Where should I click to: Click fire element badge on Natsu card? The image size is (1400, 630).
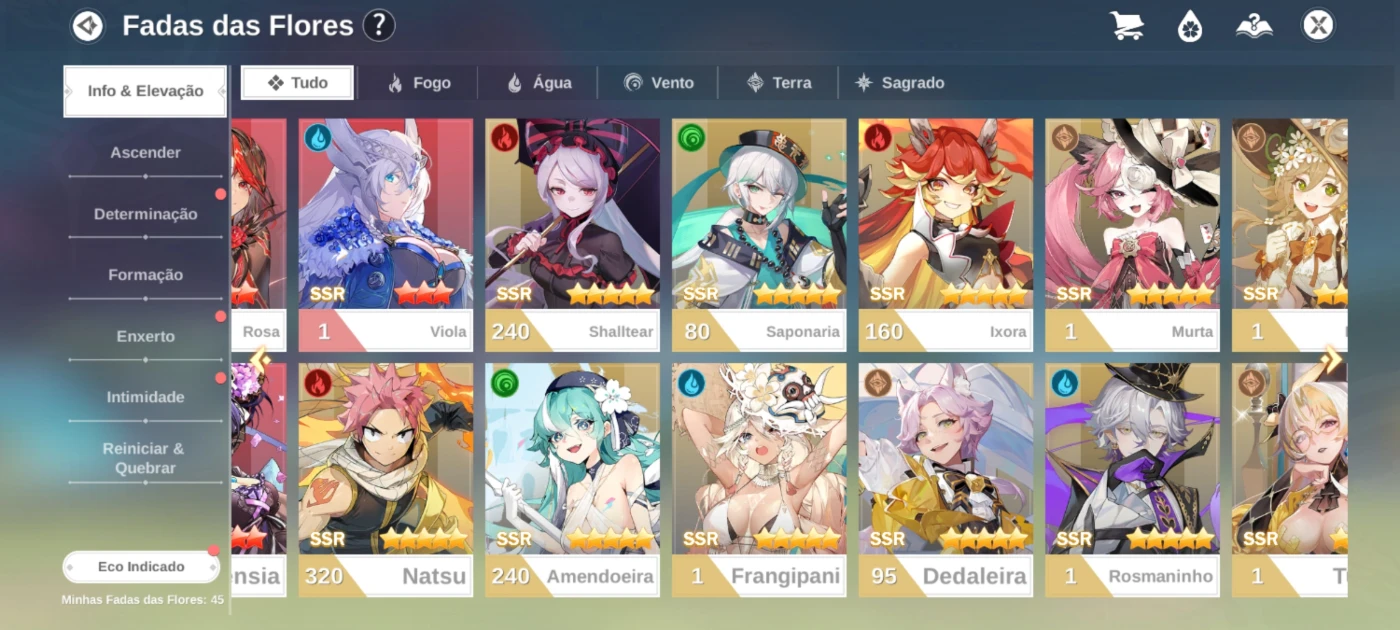(317, 382)
